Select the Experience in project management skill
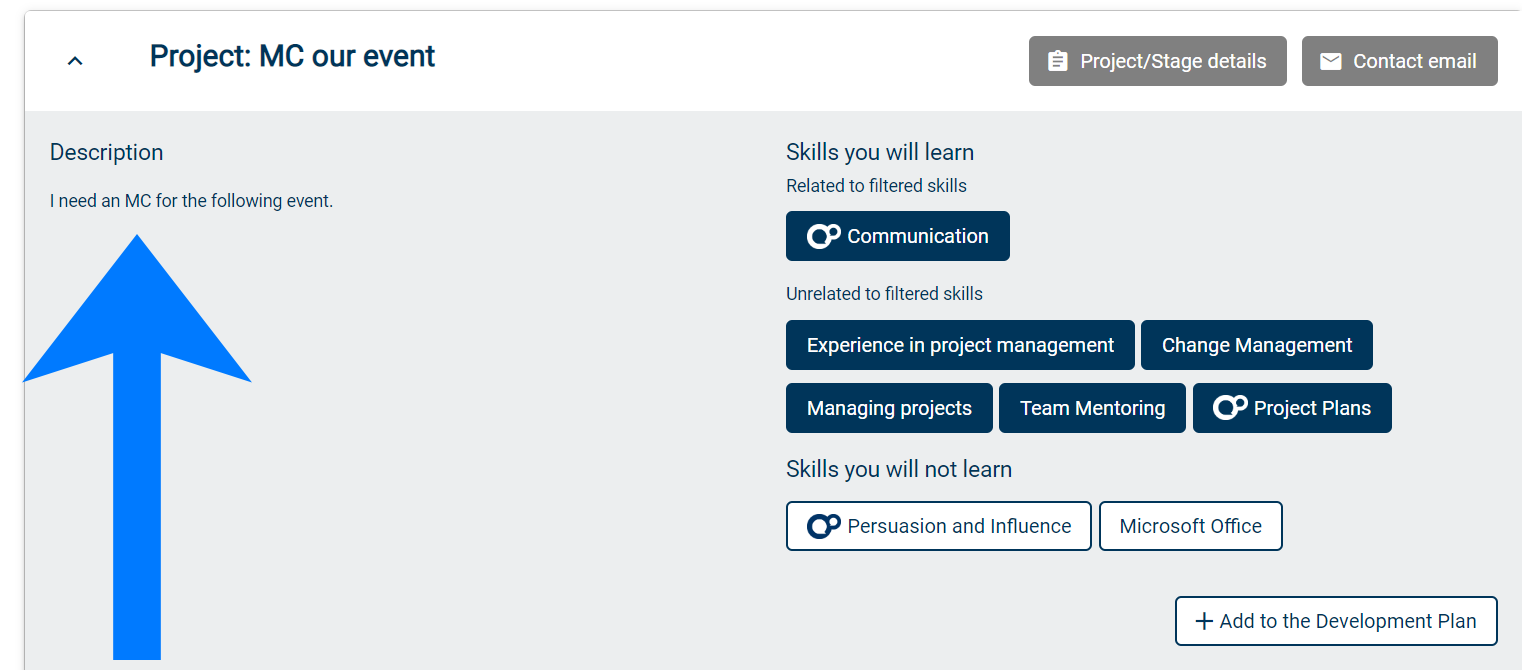Screen dimensions: 1522x670 [960, 345]
